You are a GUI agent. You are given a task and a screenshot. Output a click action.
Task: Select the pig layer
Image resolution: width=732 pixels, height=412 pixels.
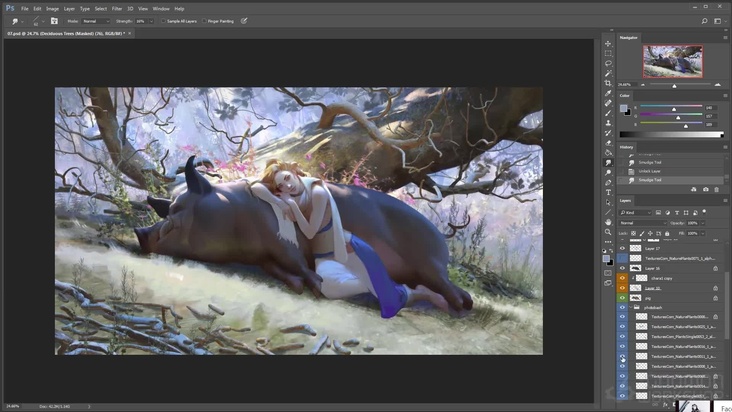(650, 297)
